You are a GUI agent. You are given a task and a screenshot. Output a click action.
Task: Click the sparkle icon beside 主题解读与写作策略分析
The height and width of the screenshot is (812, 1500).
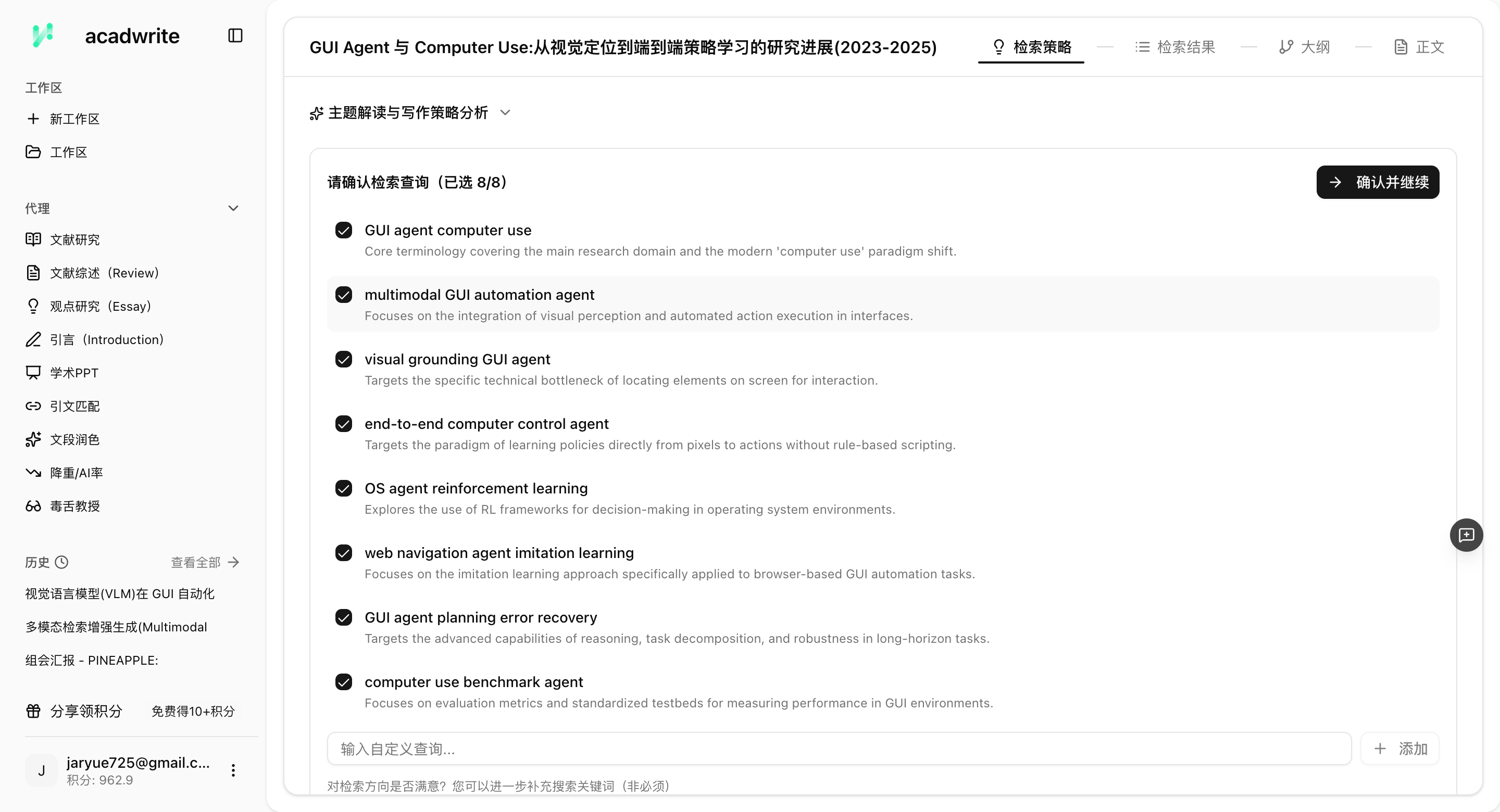tap(316, 113)
